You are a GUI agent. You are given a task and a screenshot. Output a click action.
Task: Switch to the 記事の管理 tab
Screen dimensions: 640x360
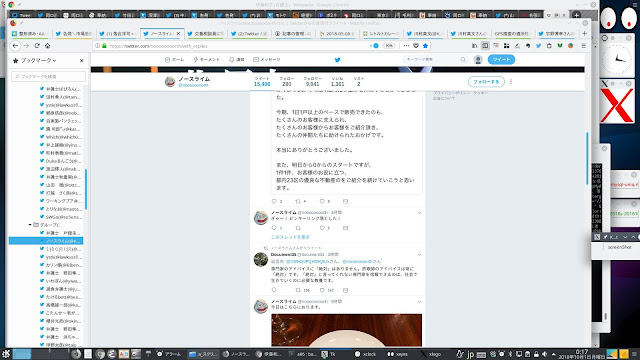coord(293,33)
